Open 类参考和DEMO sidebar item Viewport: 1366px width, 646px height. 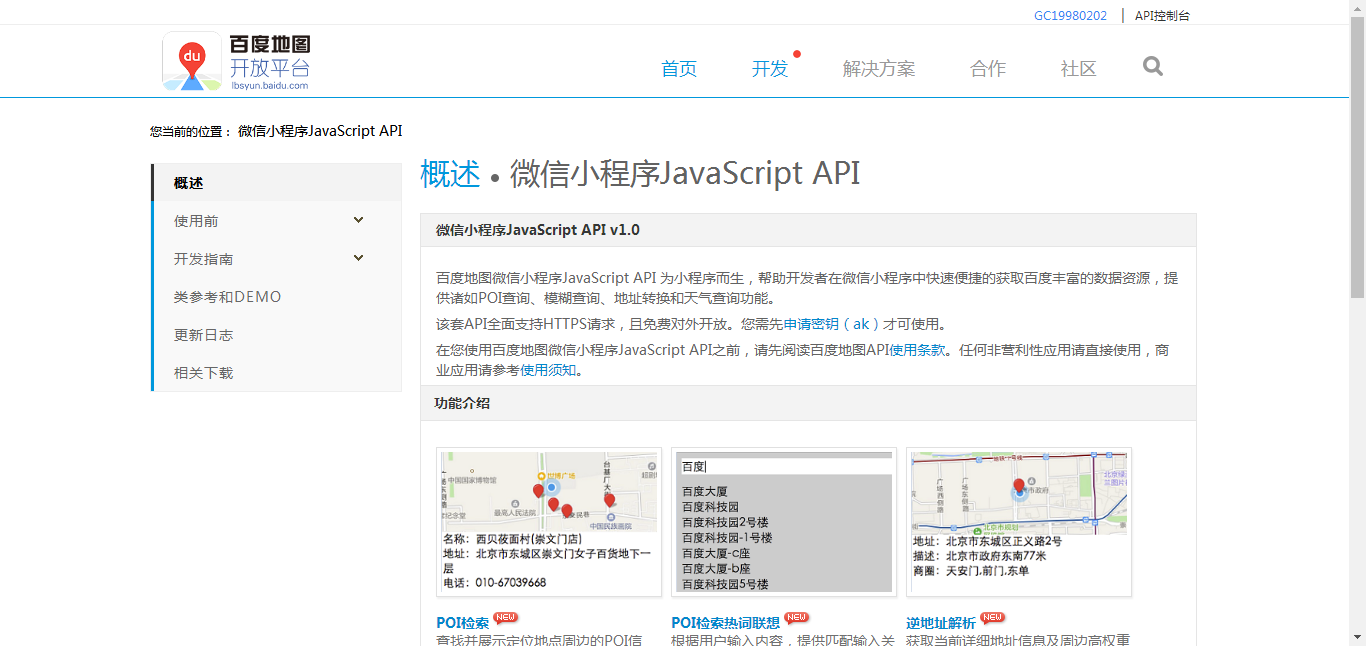(277, 297)
